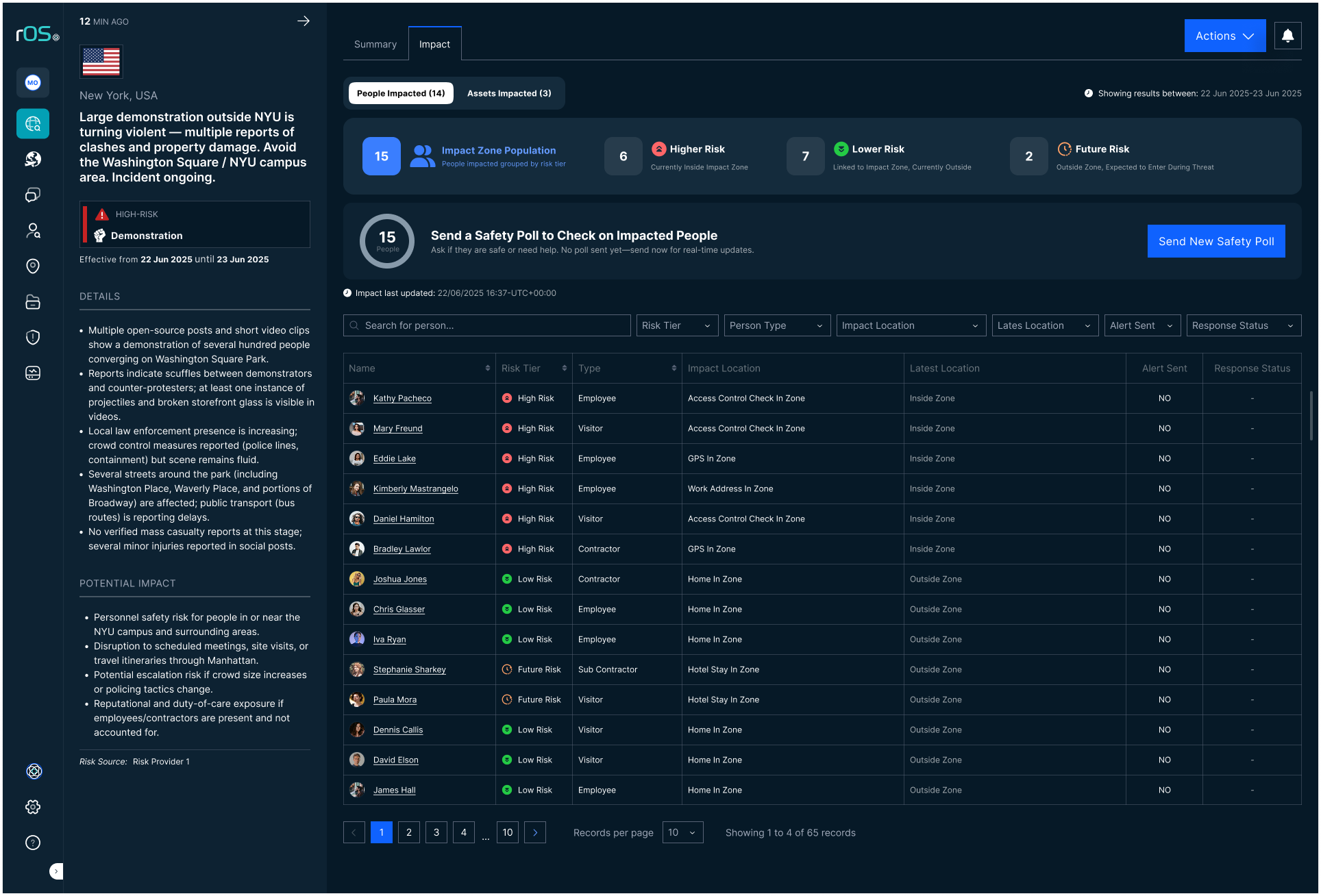Click the Search for person field
The width and height of the screenshot is (1321, 896).
coord(486,325)
